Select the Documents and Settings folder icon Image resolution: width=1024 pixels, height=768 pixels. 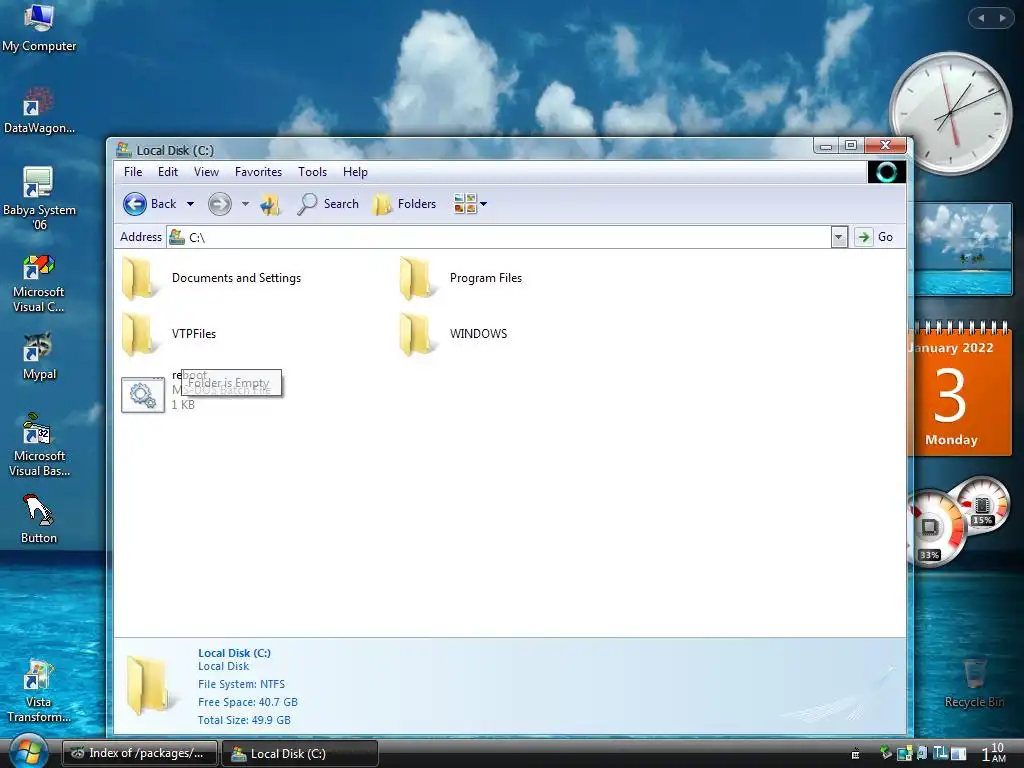[x=138, y=278]
